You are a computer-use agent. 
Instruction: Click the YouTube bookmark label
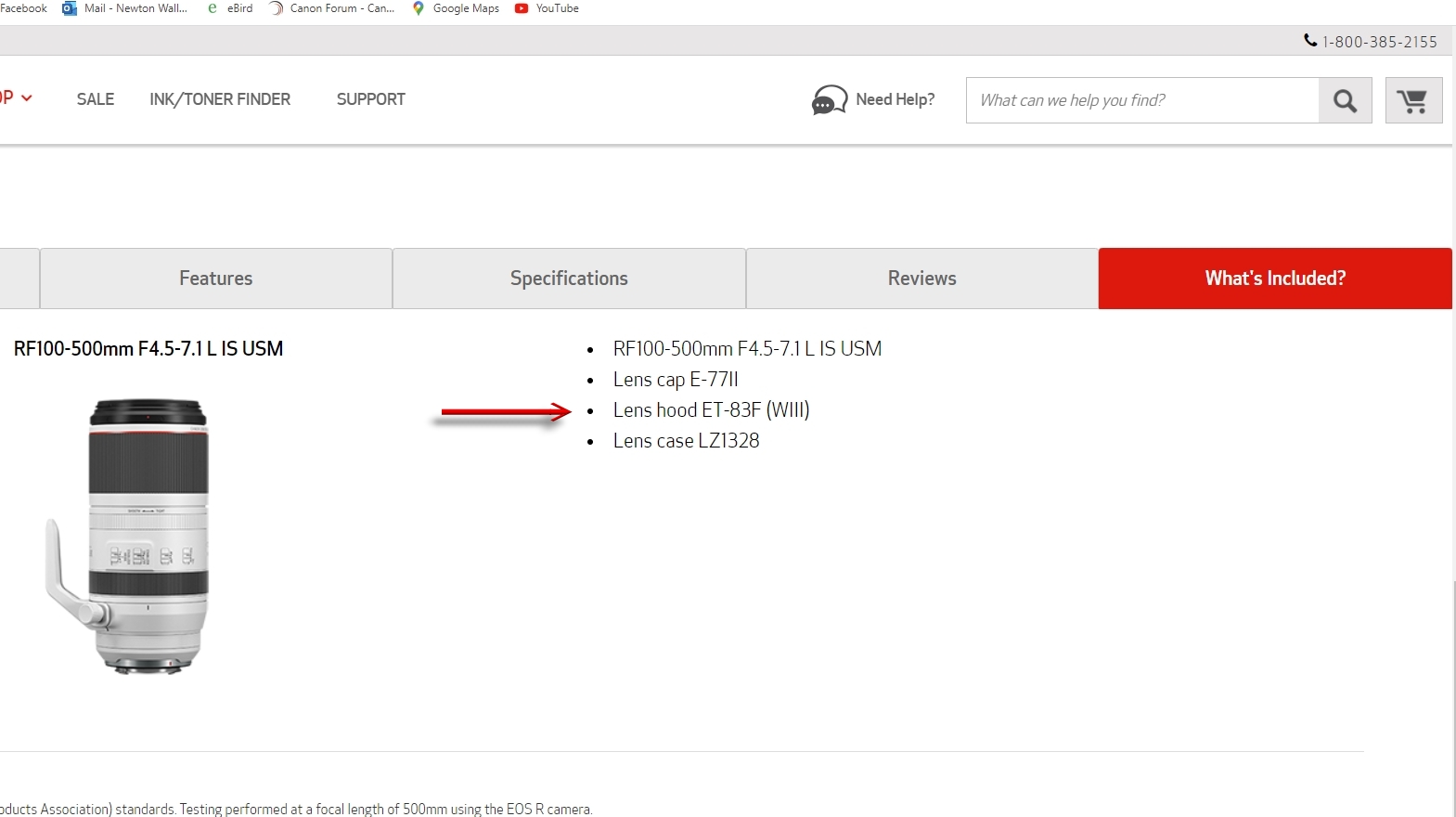558,8
